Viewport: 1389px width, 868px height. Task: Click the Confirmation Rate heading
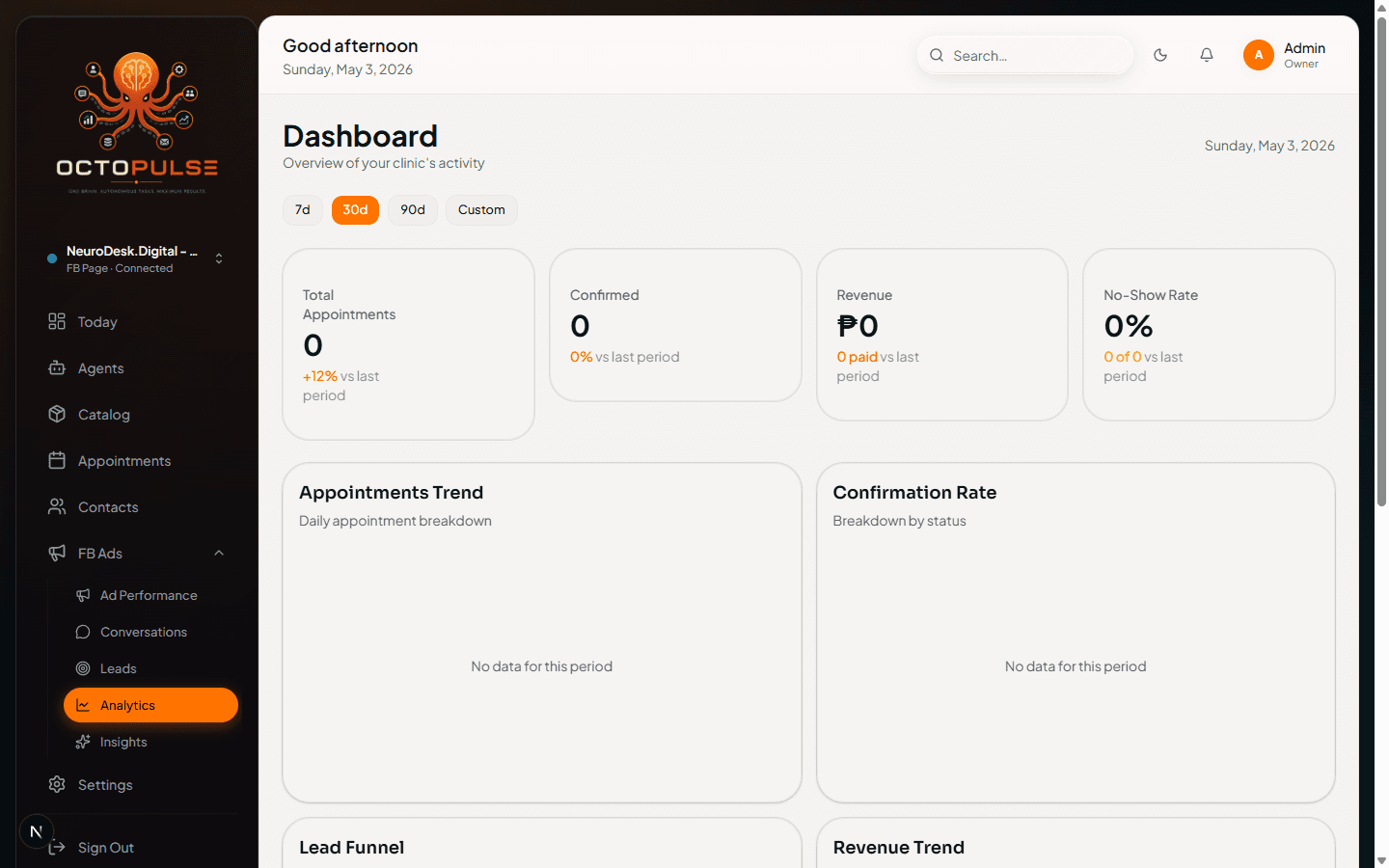click(x=914, y=492)
